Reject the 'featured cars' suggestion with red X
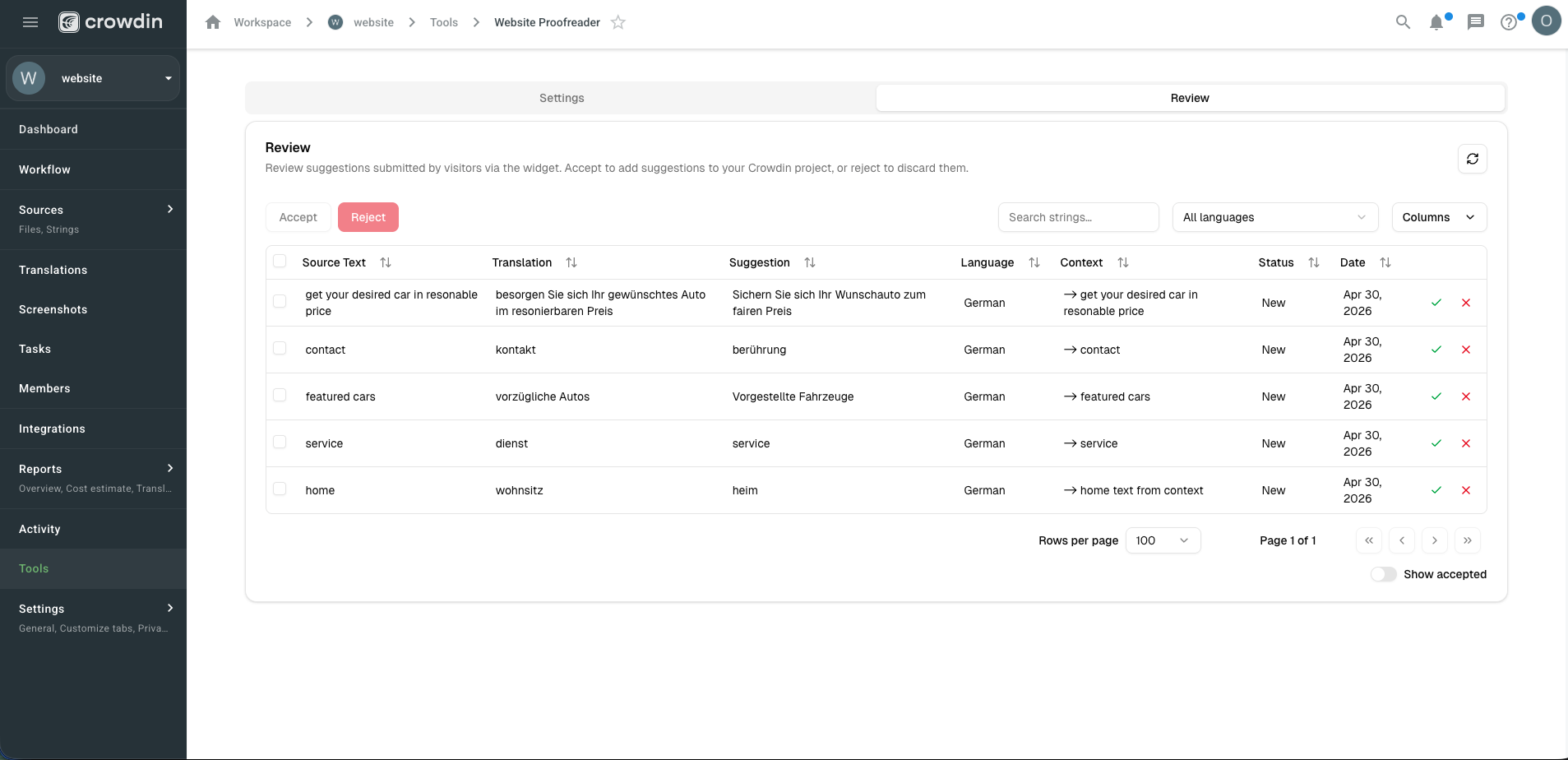Image resolution: width=1568 pixels, height=760 pixels. point(1466,396)
